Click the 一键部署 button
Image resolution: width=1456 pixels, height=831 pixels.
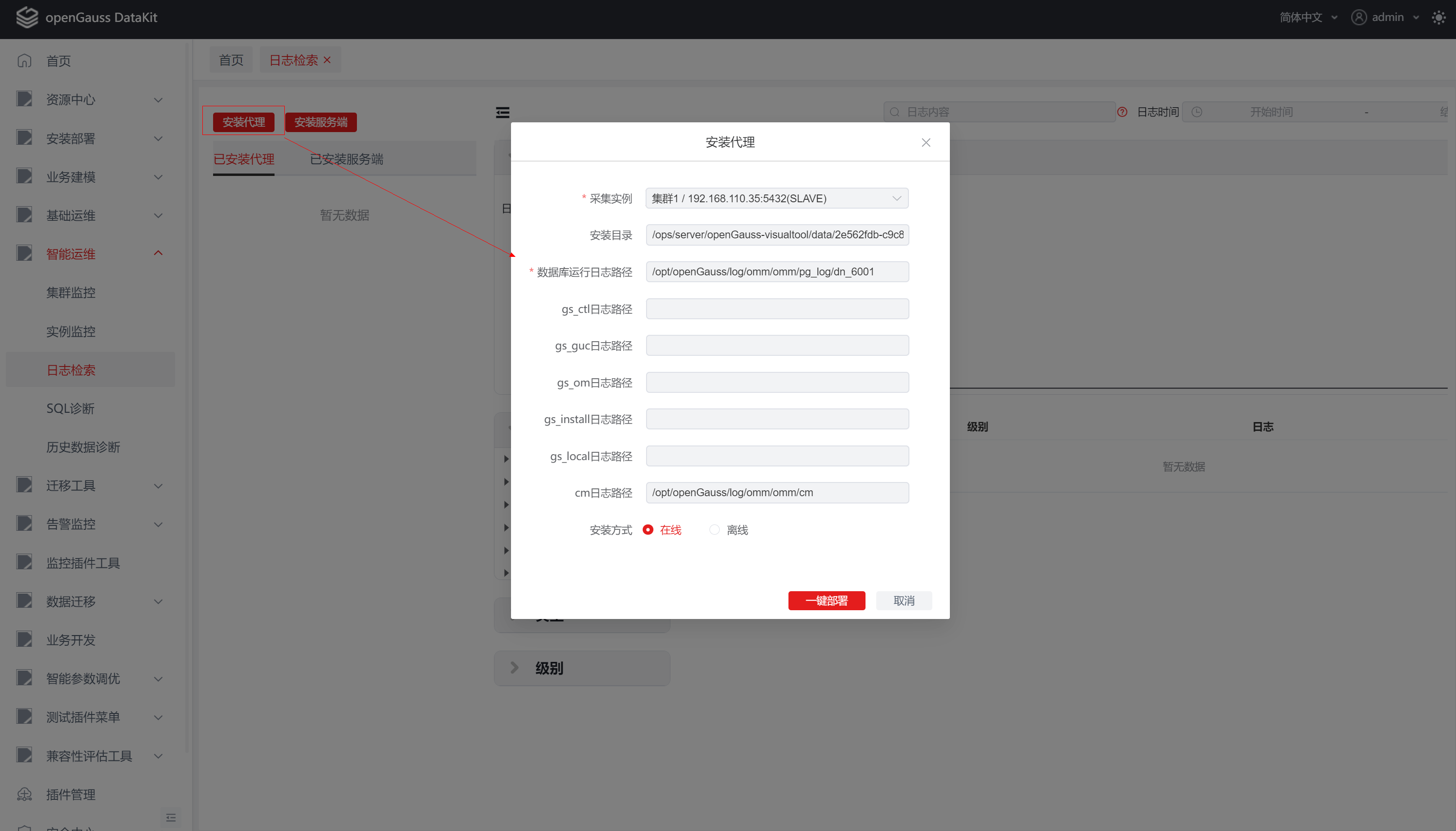pos(826,600)
